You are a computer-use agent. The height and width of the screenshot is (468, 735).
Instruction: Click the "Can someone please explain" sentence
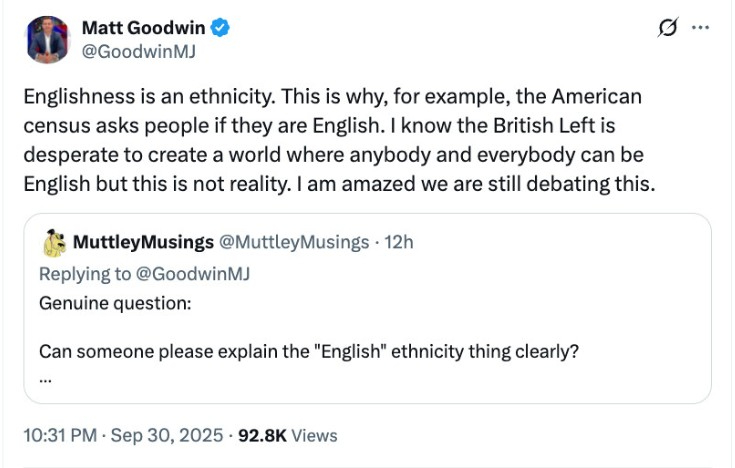point(310,352)
